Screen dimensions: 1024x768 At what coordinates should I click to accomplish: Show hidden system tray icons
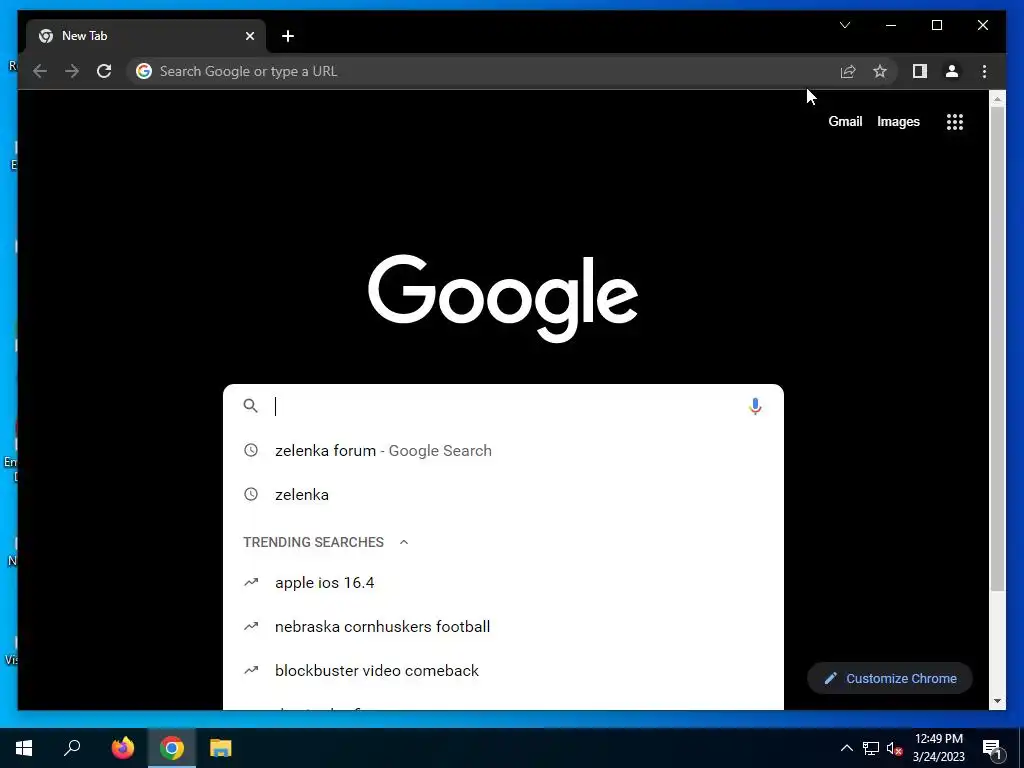(x=846, y=748)
